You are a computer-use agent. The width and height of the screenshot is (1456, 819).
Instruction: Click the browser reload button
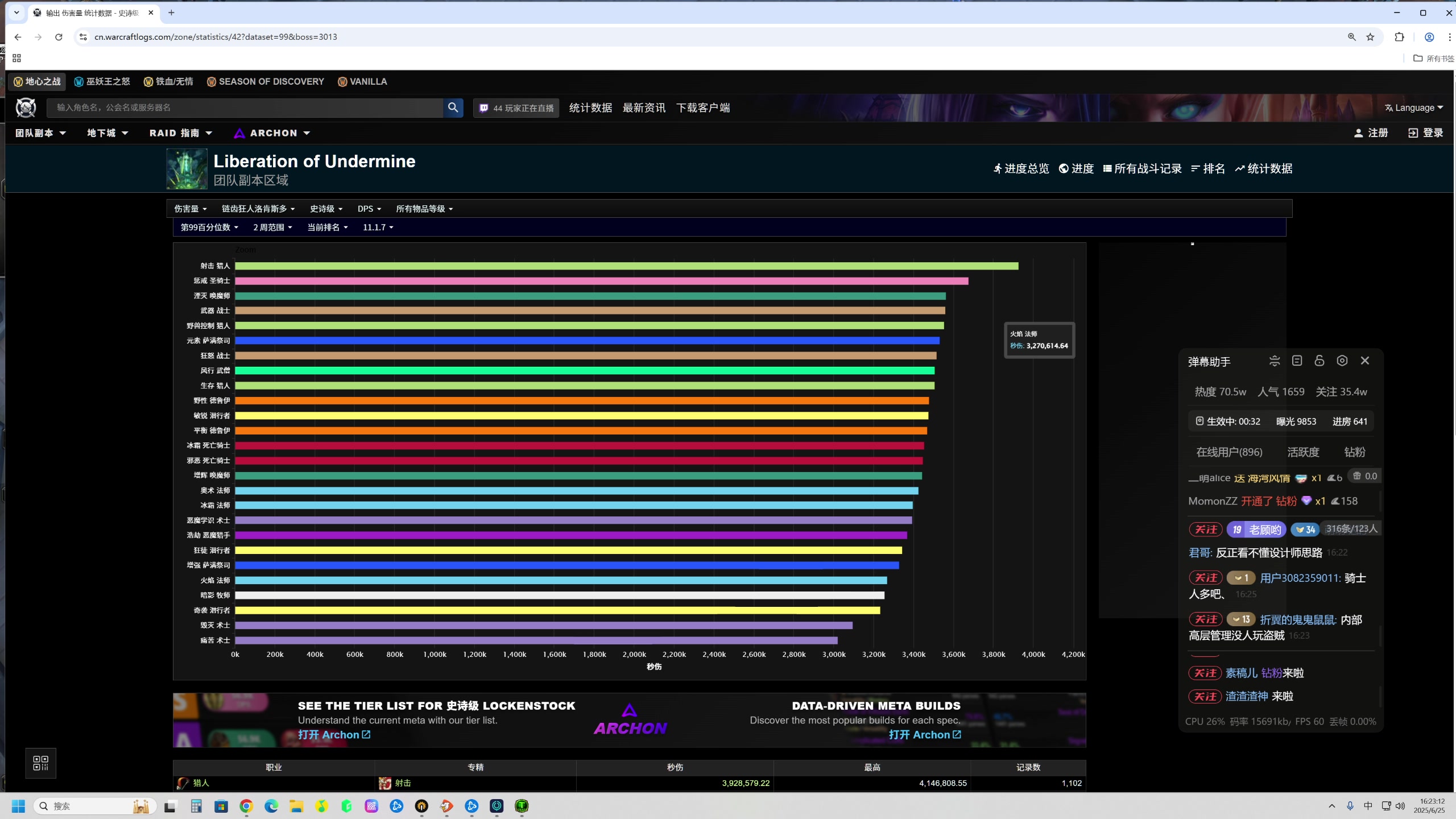point(59,37)
